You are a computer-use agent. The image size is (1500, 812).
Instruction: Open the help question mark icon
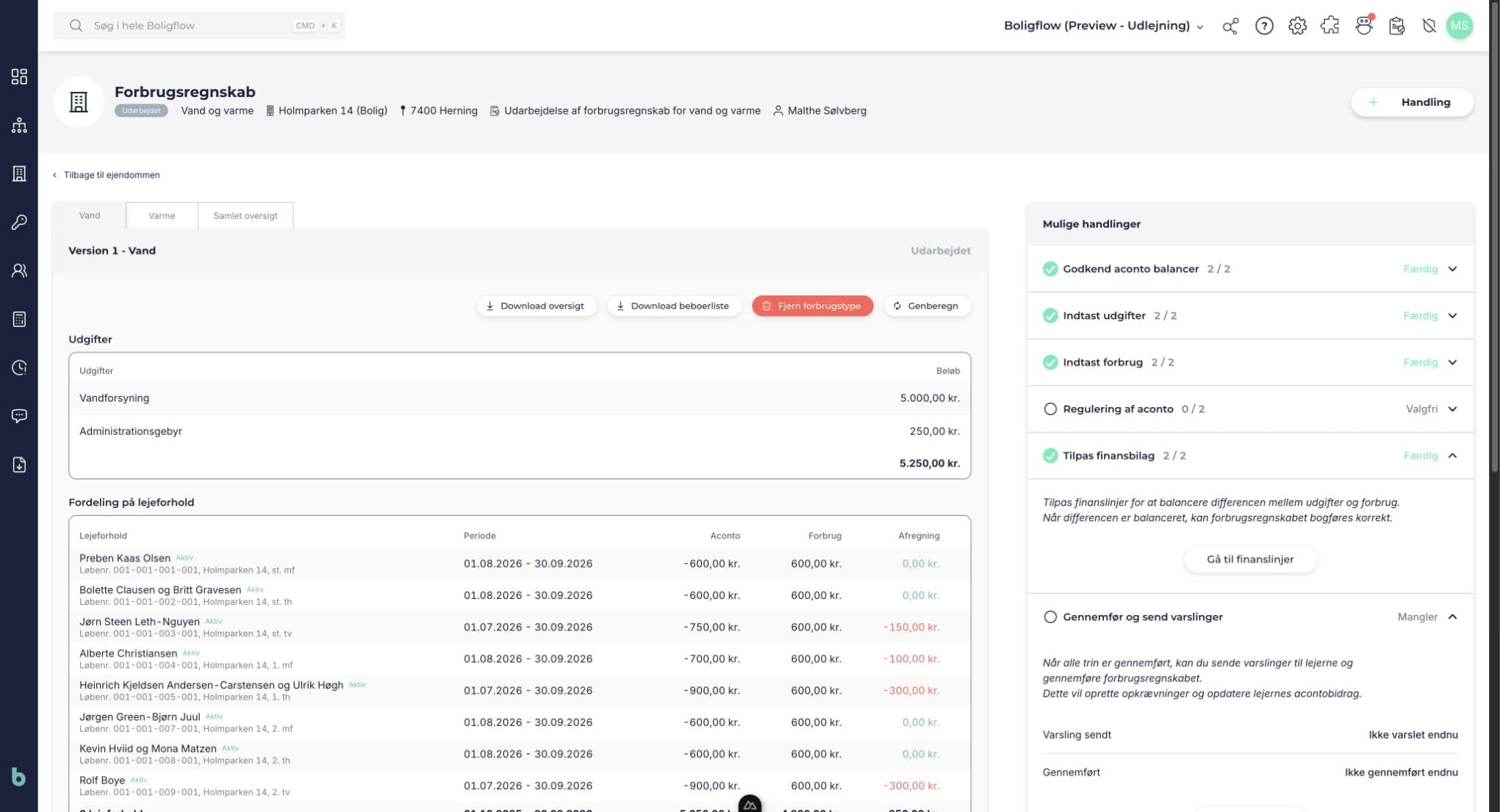1264,26
